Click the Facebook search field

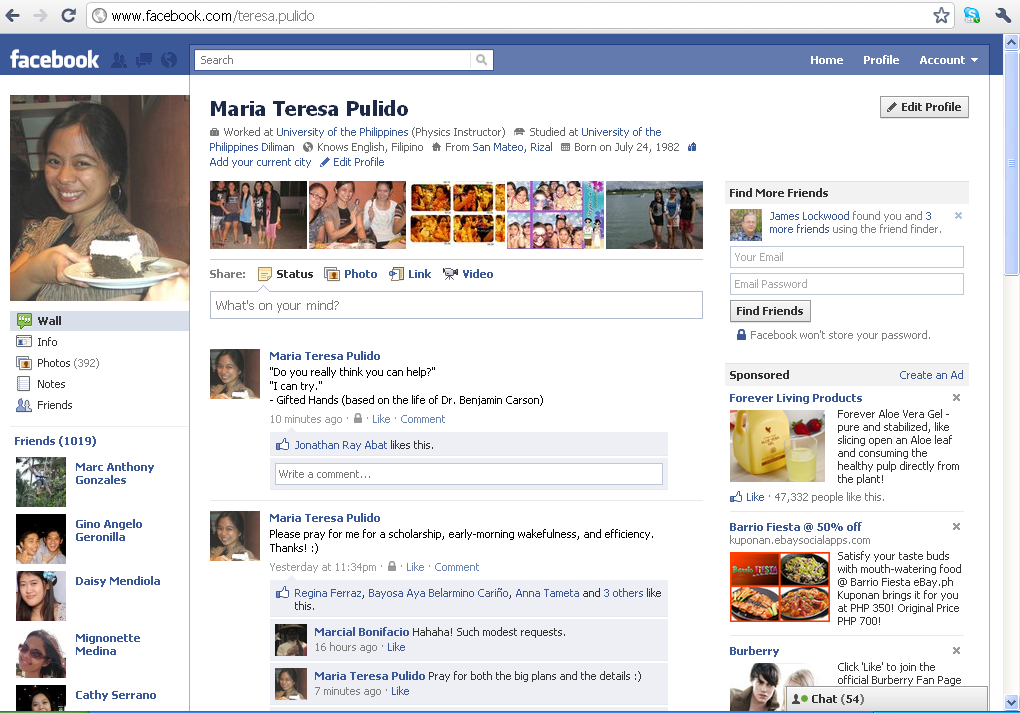332,60
